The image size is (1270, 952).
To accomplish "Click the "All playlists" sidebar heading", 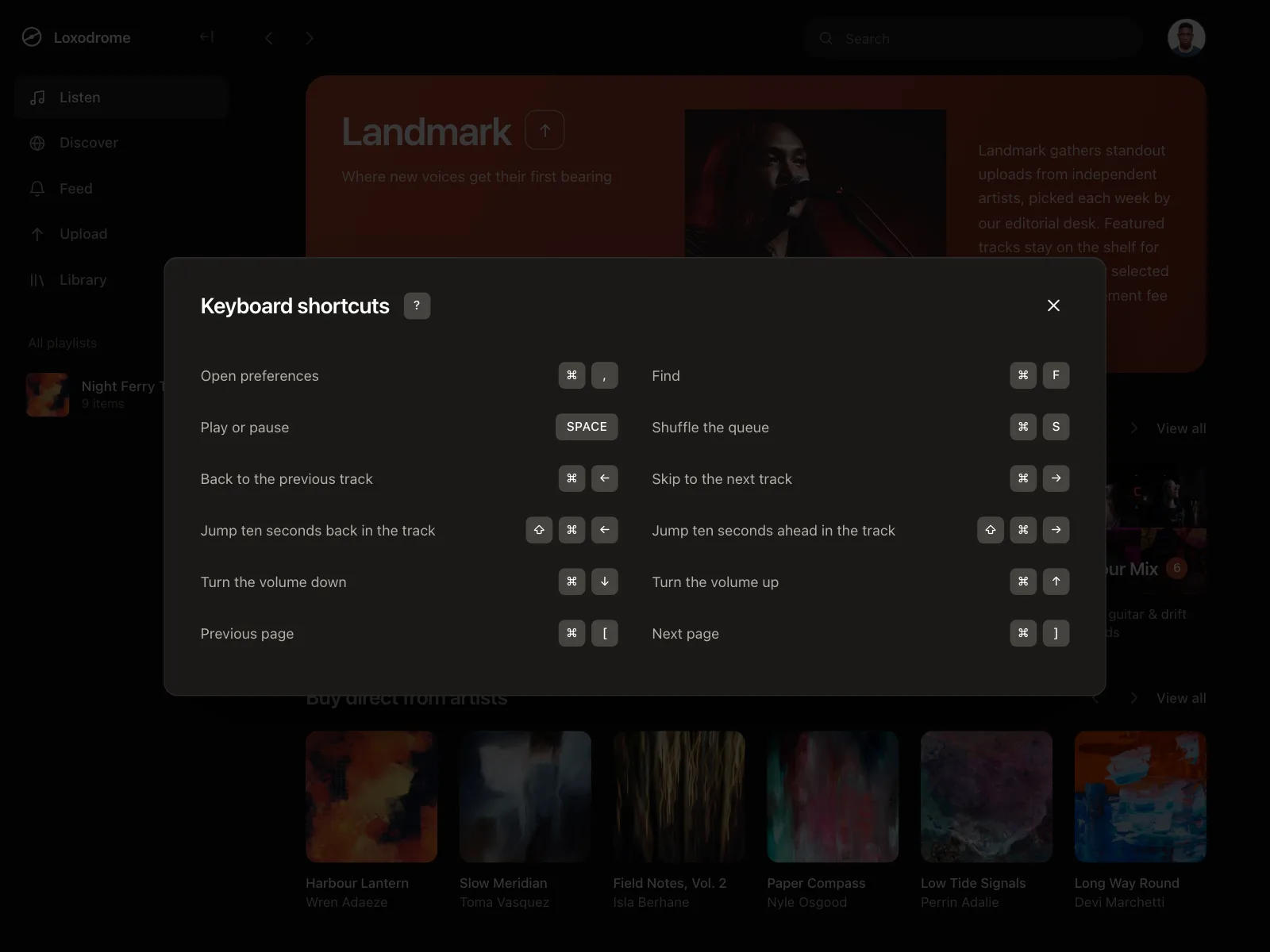I will 63,343.
